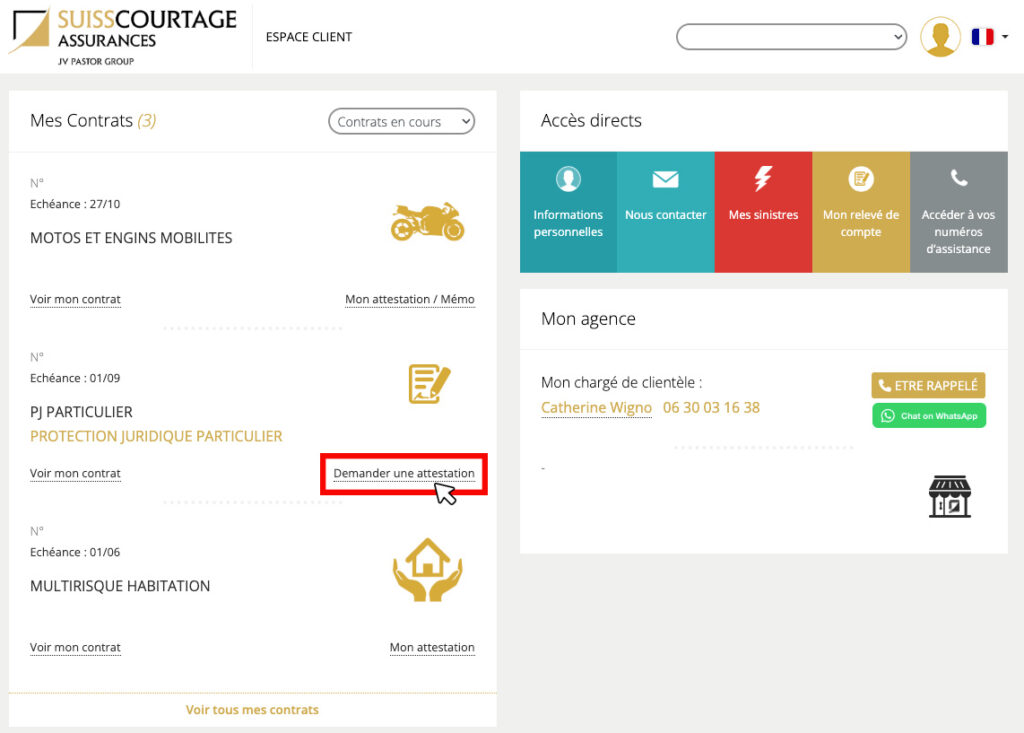
Task: Open the French flag language selector
Action: 988,37
